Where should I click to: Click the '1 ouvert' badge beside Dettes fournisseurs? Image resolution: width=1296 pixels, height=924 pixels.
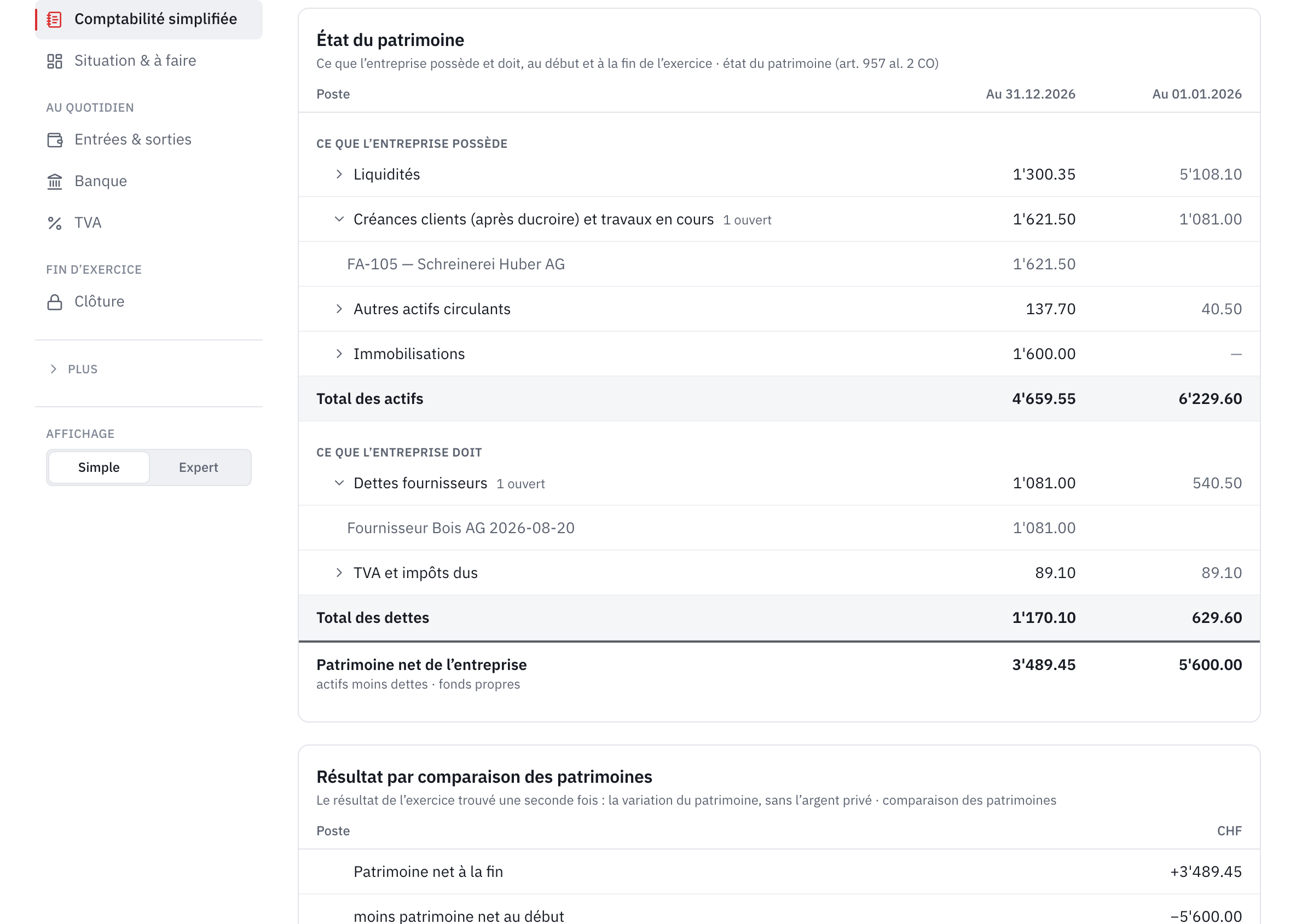(x=520, y=485)
